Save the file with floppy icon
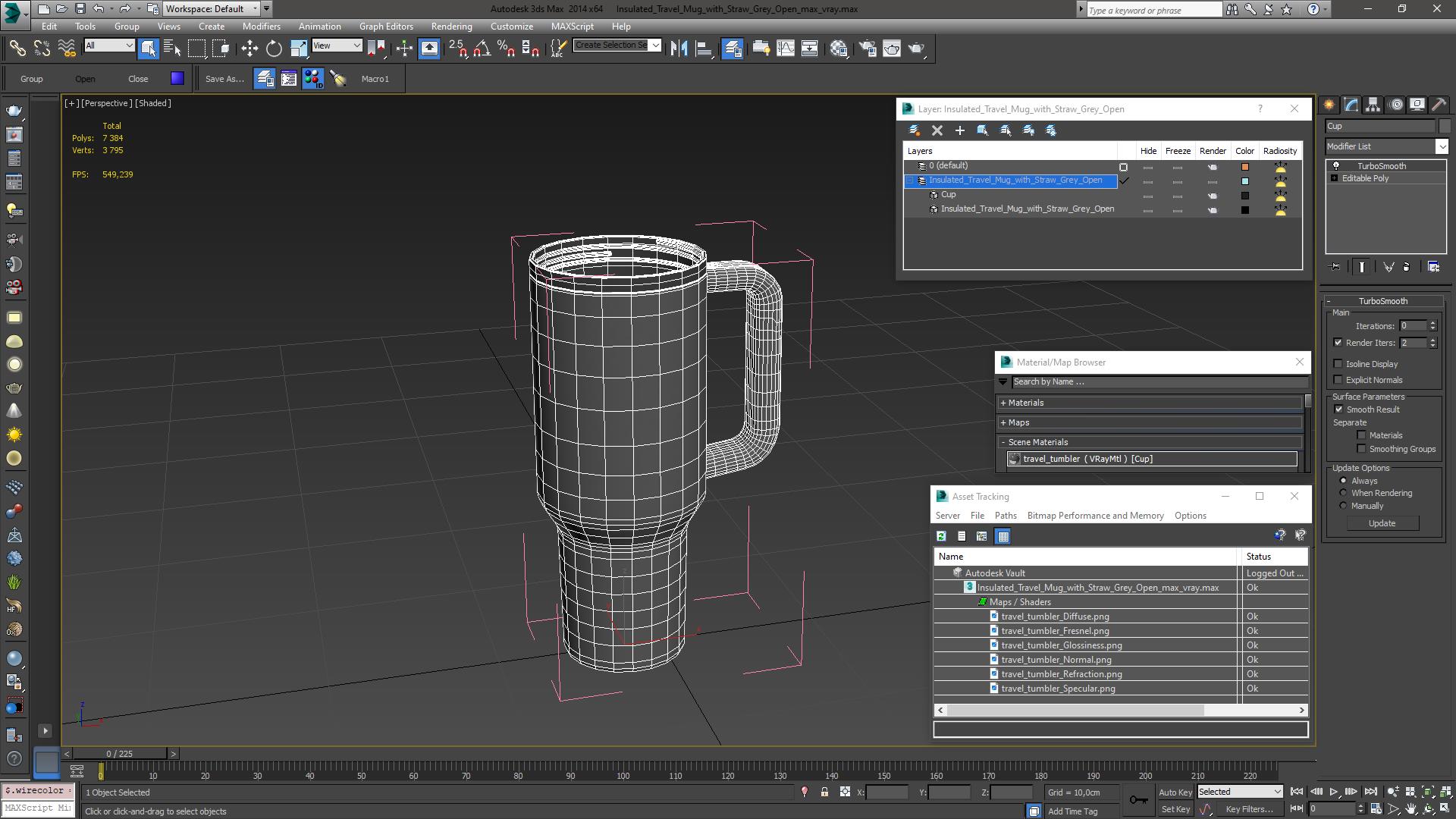This screenshot has height=819, width=1456. (80, 9)
